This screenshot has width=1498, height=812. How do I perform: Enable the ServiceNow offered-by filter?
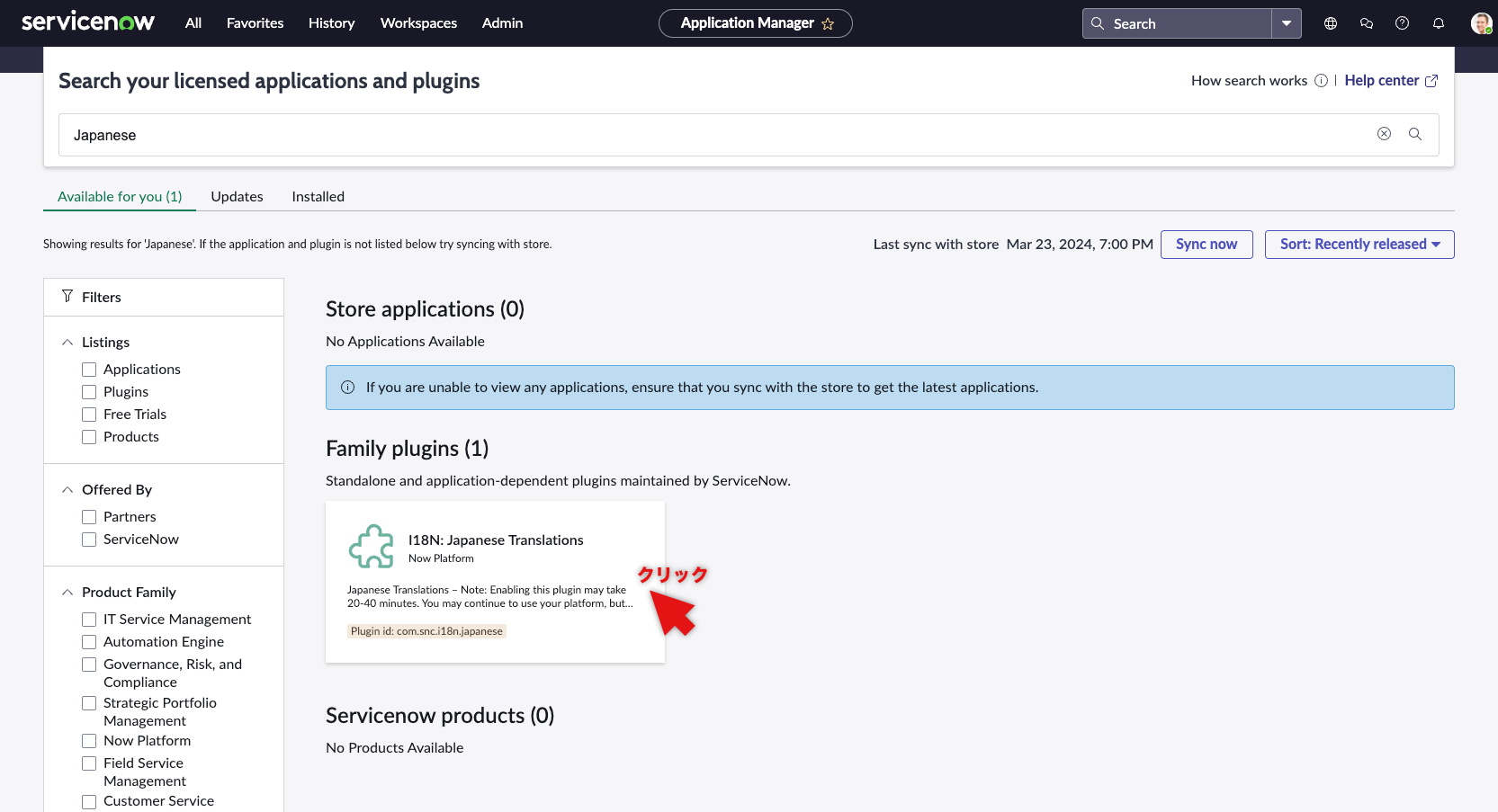tap(88, 540)
